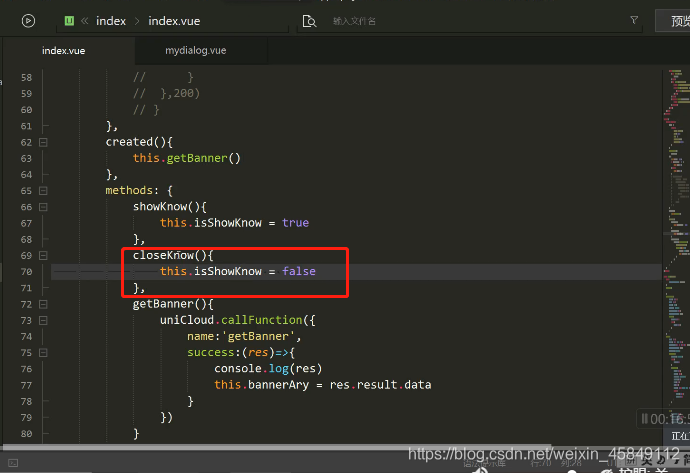Image resolution: width=690 pixels, height=473 pixels.
Task: Click 'uniCloud.callFunction({' on line 73
Action: (238, 320)
